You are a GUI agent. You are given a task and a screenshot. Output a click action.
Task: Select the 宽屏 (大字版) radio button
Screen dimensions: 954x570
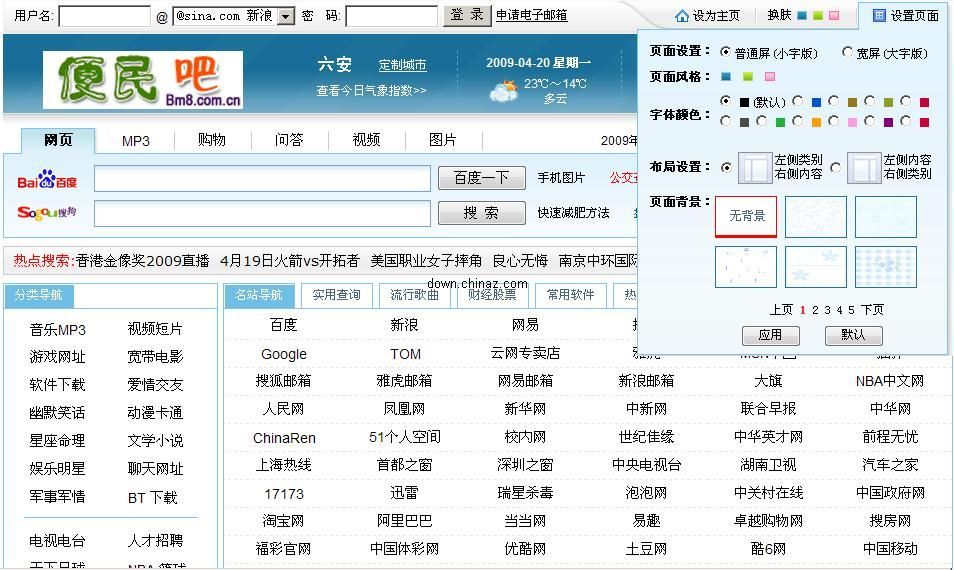[847, 52]
